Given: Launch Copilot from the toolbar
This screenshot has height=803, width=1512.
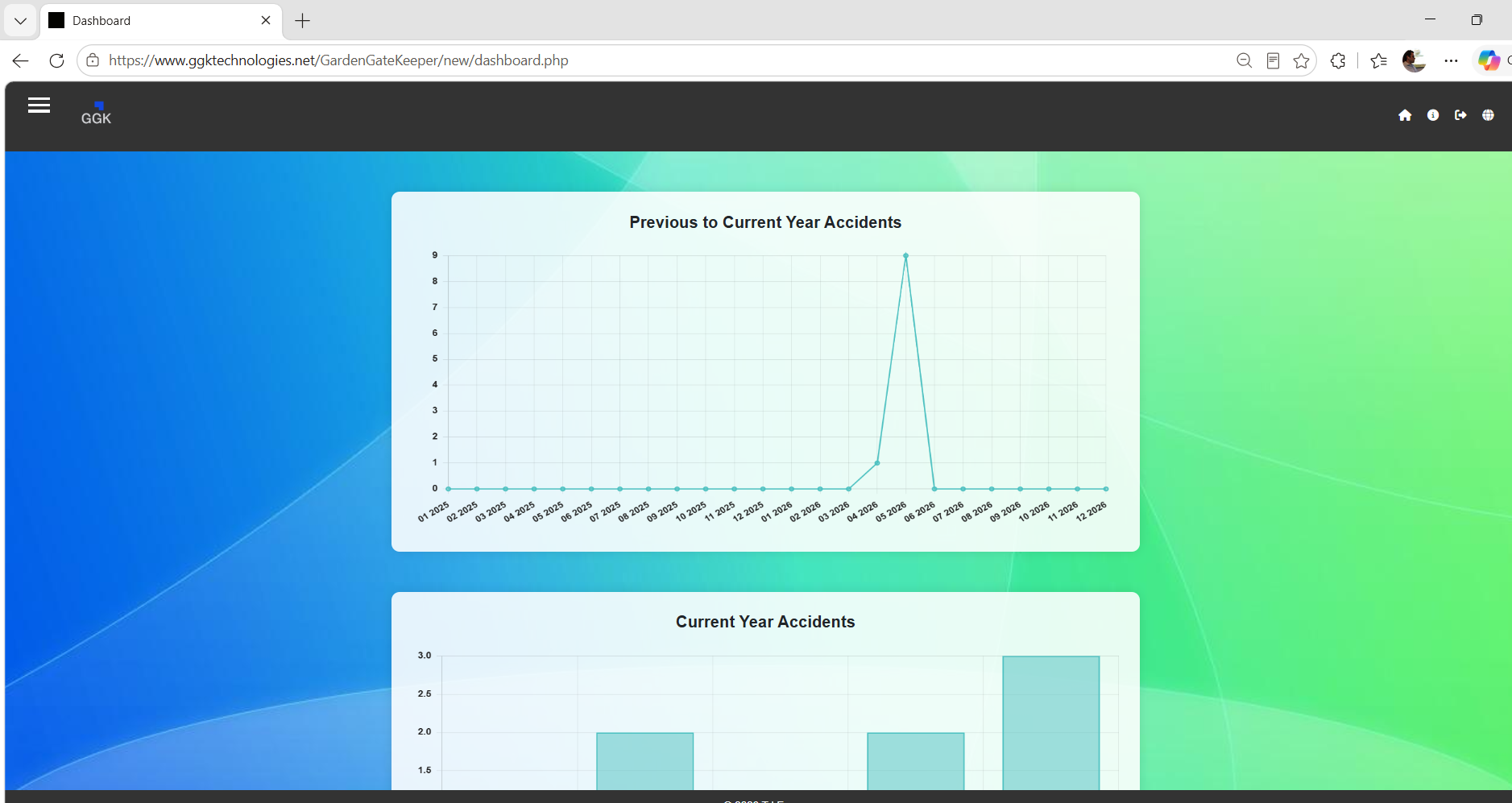Looking at the screenshot, I should coord(1489,60).
